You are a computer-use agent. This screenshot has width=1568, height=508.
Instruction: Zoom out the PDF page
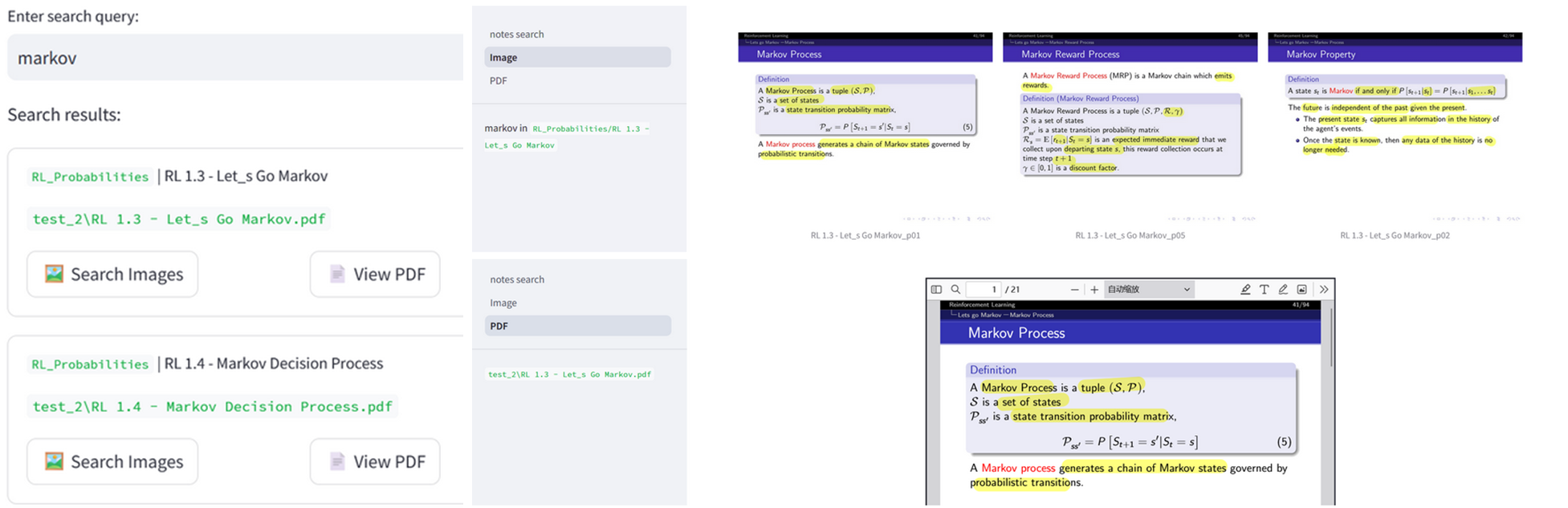pyautogui.click(x=1074, y=290)
